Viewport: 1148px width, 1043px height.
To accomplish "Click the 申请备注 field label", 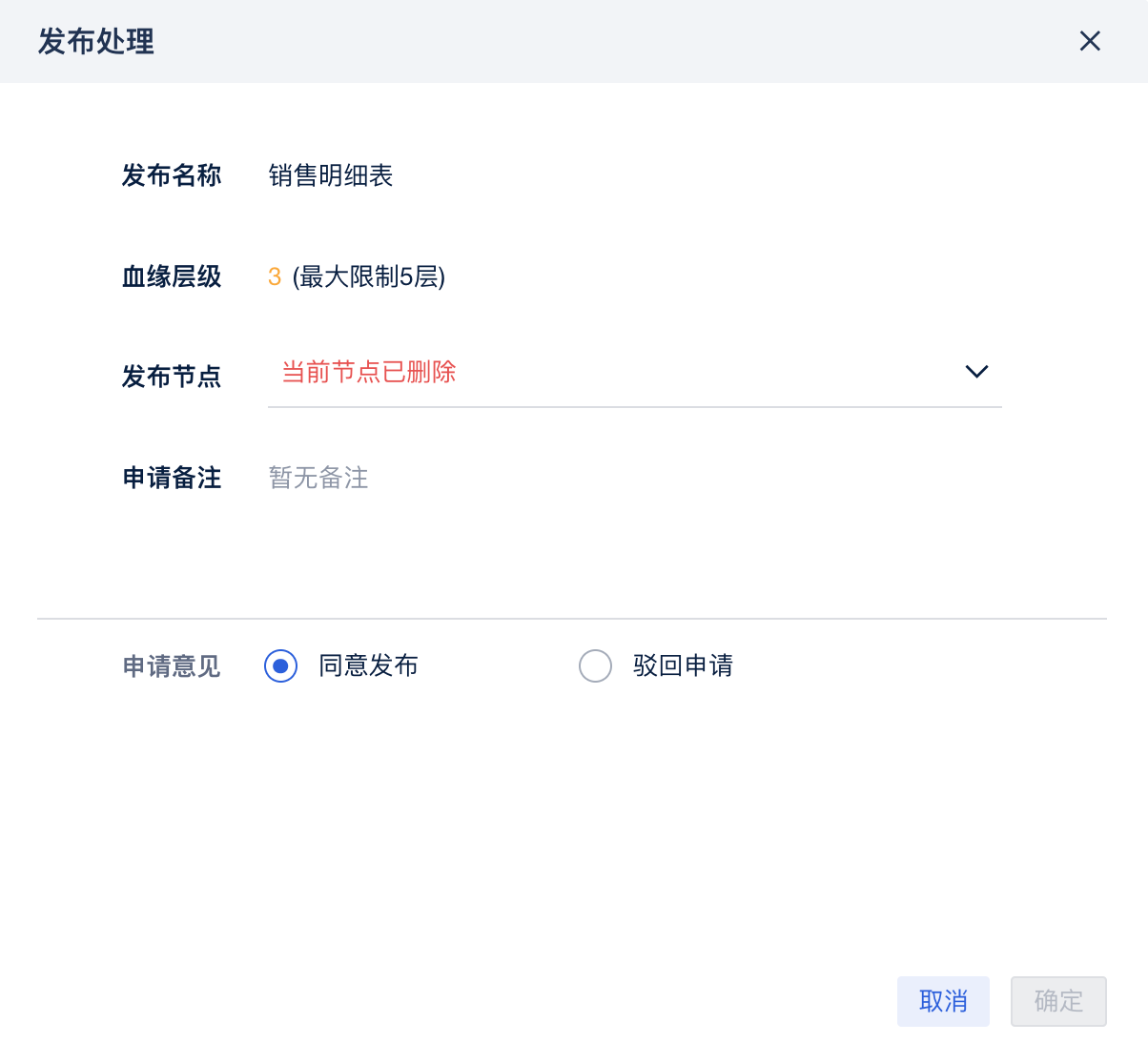I will (172, 478).
